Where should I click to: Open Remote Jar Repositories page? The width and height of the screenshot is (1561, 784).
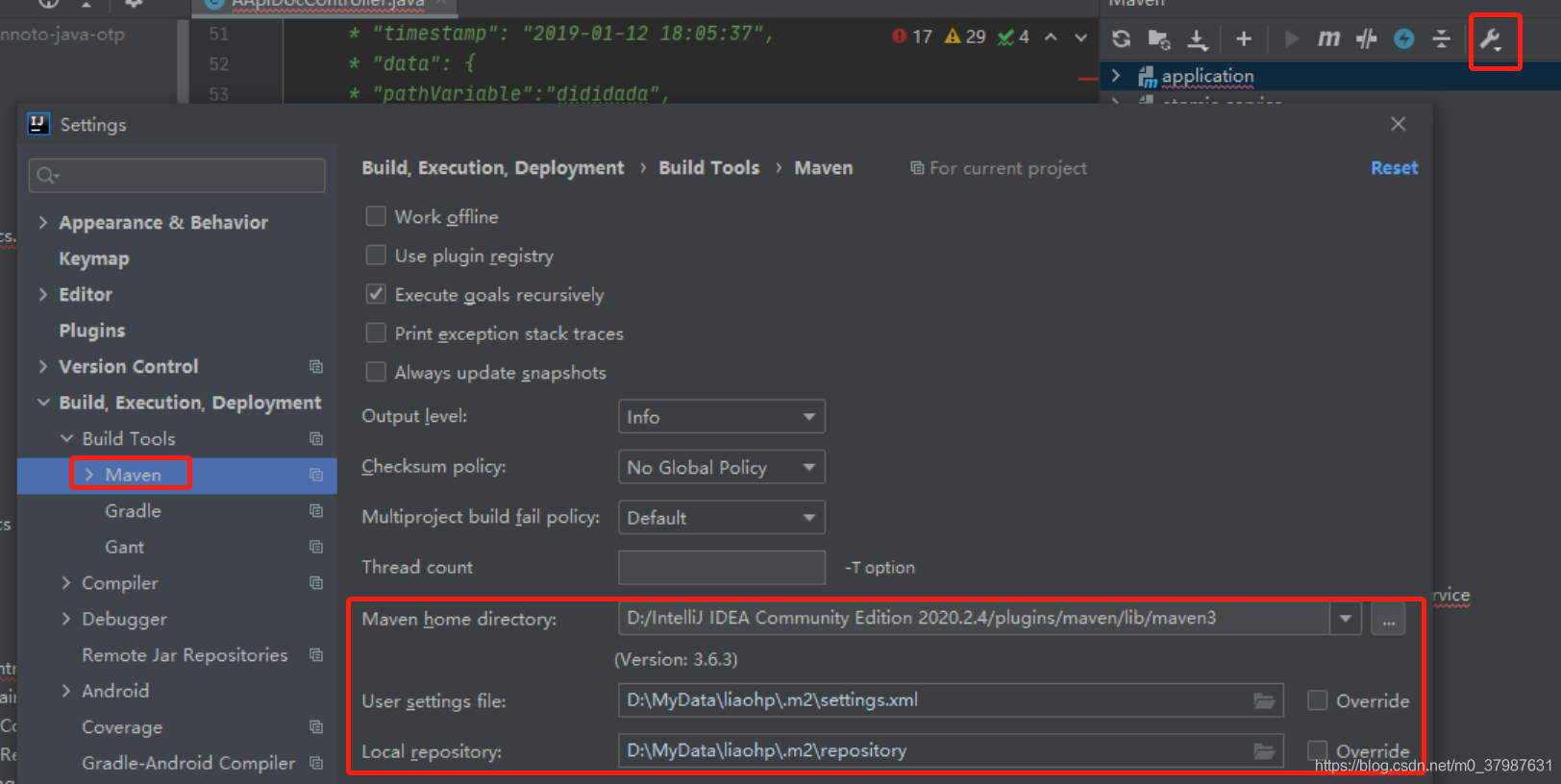click(x=185, y=654)
